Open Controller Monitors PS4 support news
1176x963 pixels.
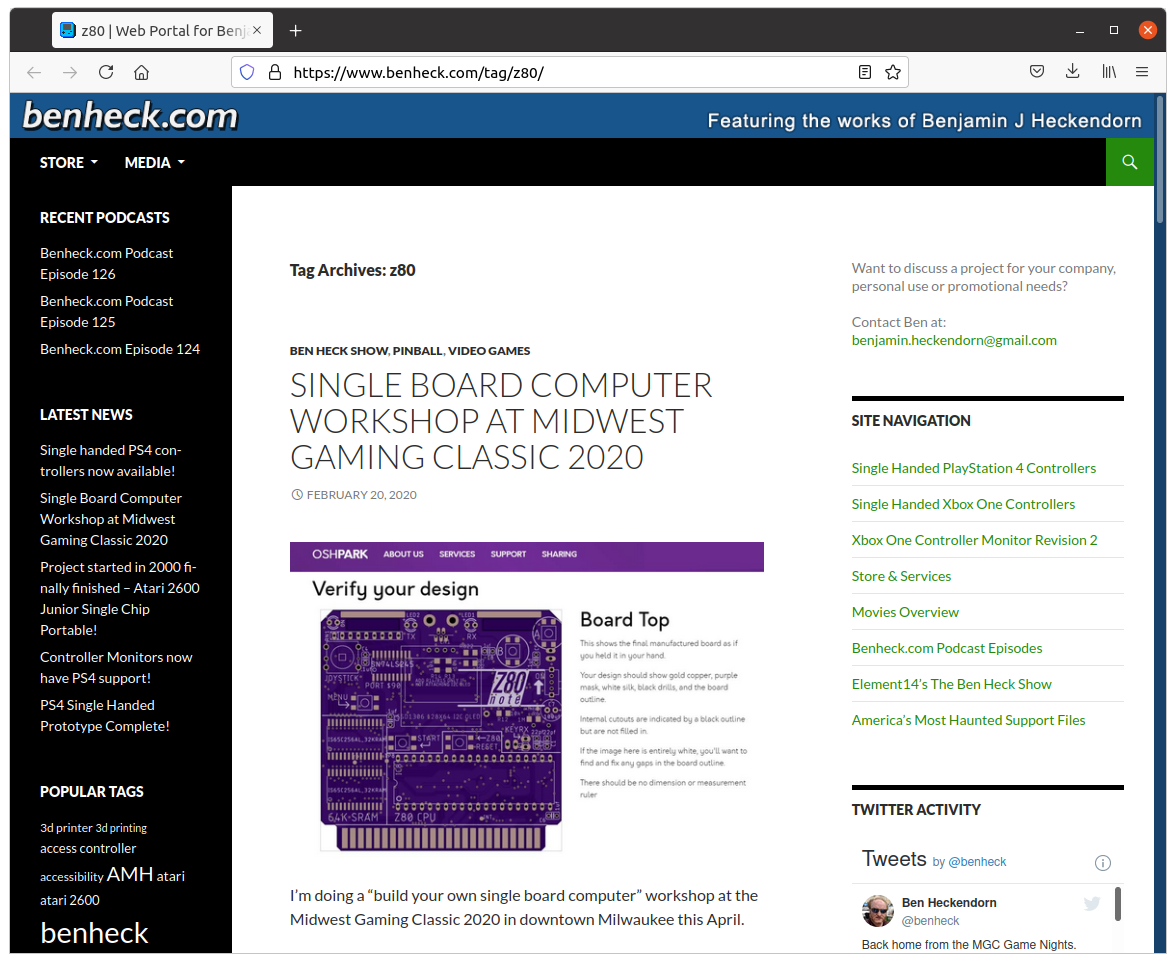click(x=116, y=668)
